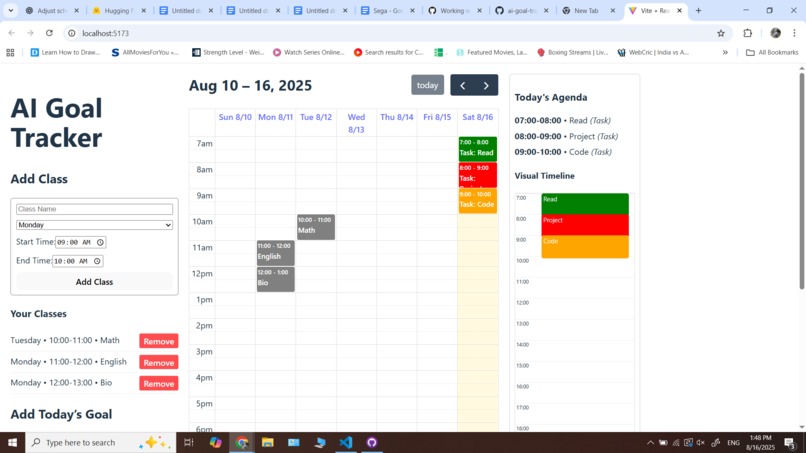Close the Vite + React tab
The height and width of the screenshot is (453, 806).
680,10
